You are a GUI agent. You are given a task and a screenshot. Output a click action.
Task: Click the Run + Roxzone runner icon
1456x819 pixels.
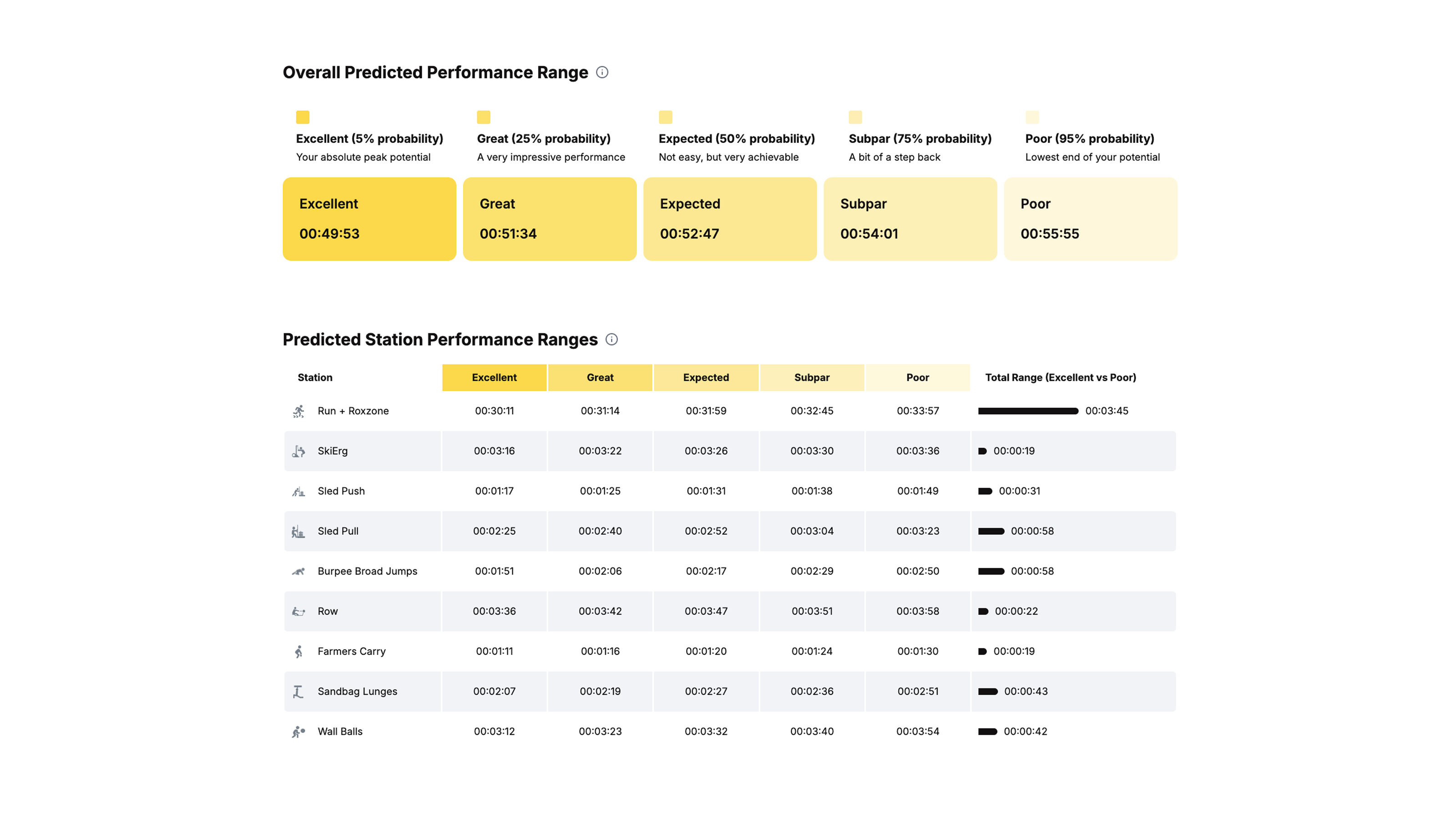(x=298, y=411)
